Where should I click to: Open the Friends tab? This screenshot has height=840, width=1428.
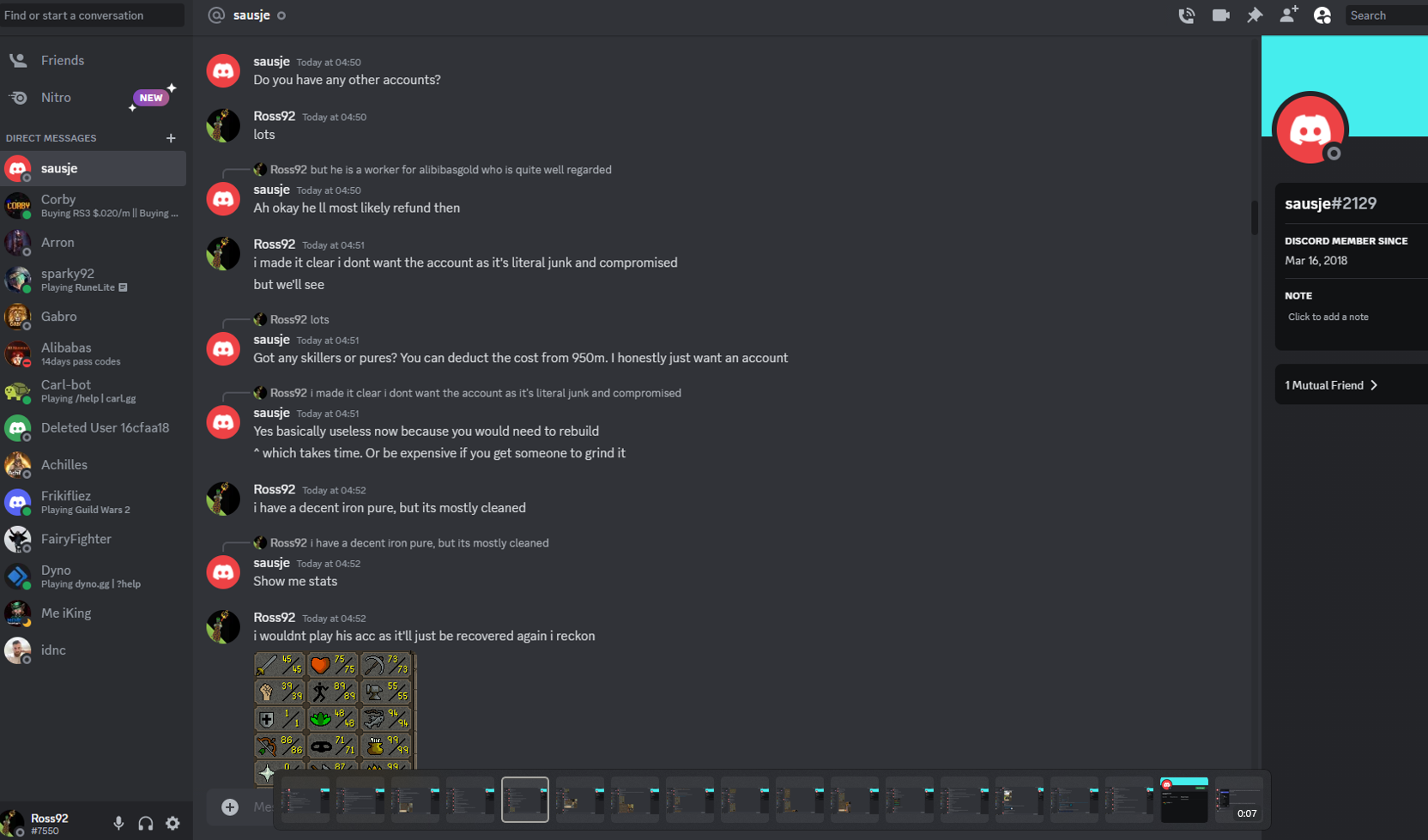coord(93,61)
